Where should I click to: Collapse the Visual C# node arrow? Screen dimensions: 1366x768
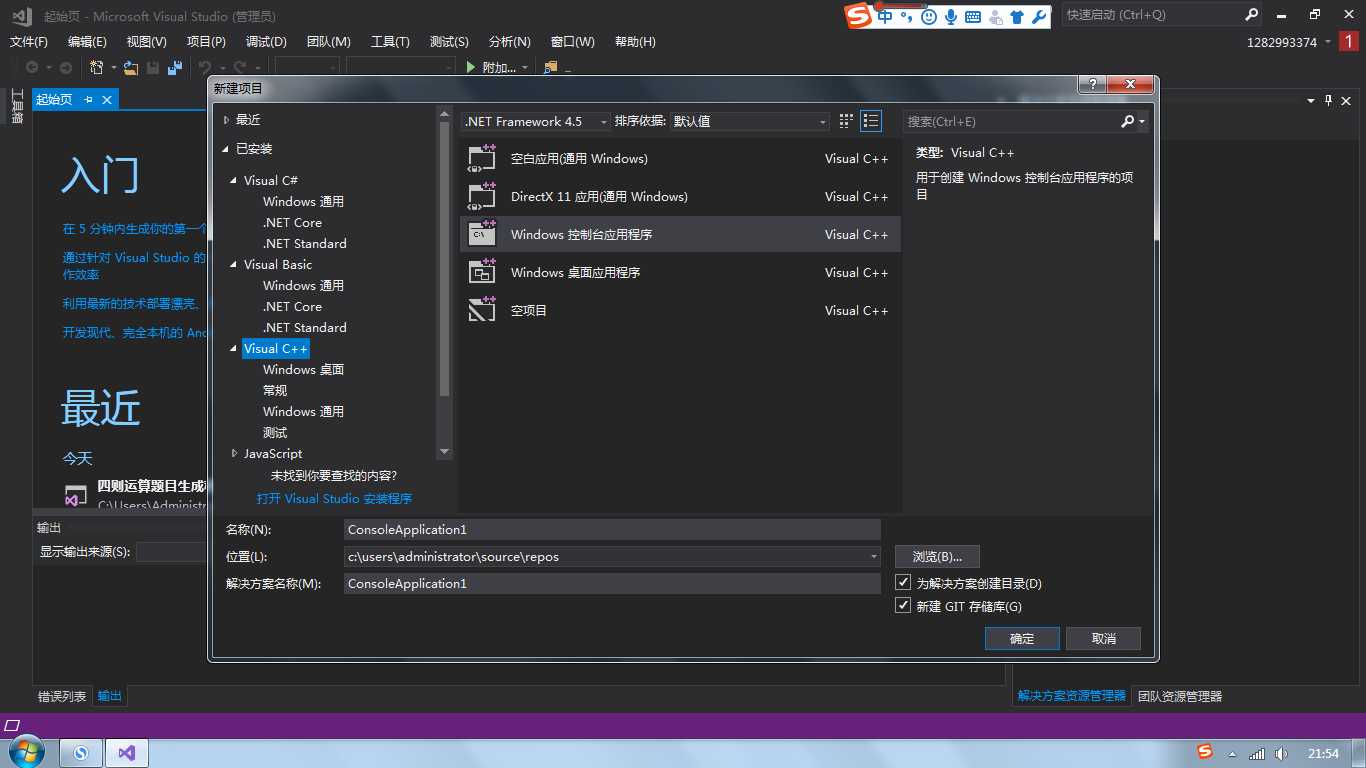click(235, 181)
